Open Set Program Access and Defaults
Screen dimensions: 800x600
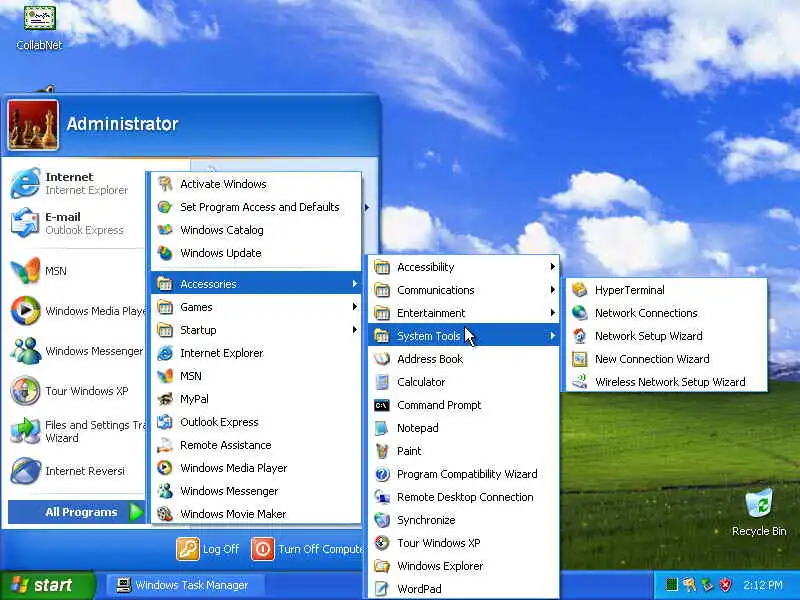tap(256, 207)
